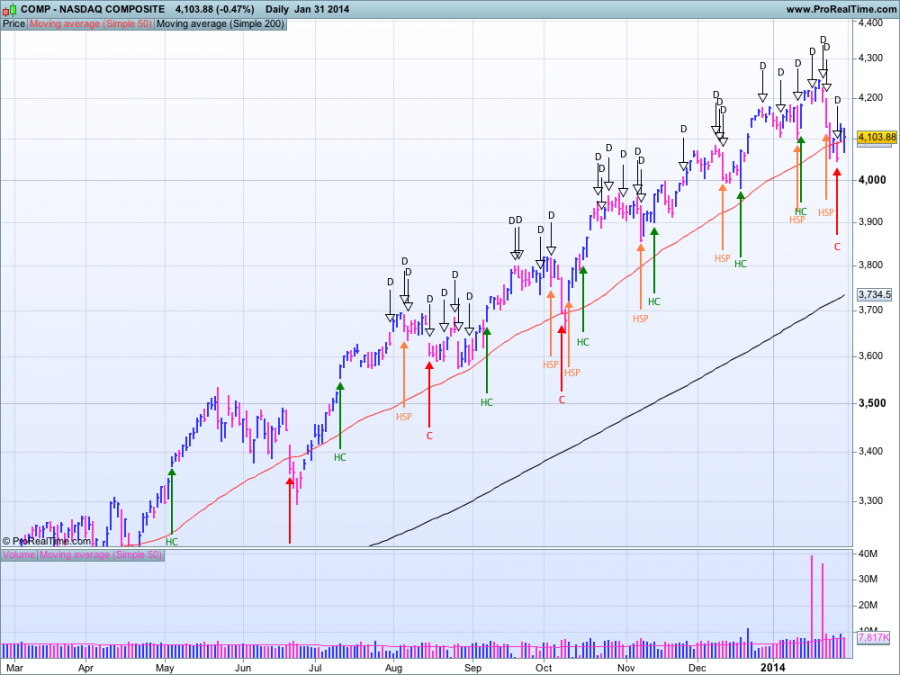Click the Oct label on time axis
The image size is (900, 675).
[x=544, y=668]
